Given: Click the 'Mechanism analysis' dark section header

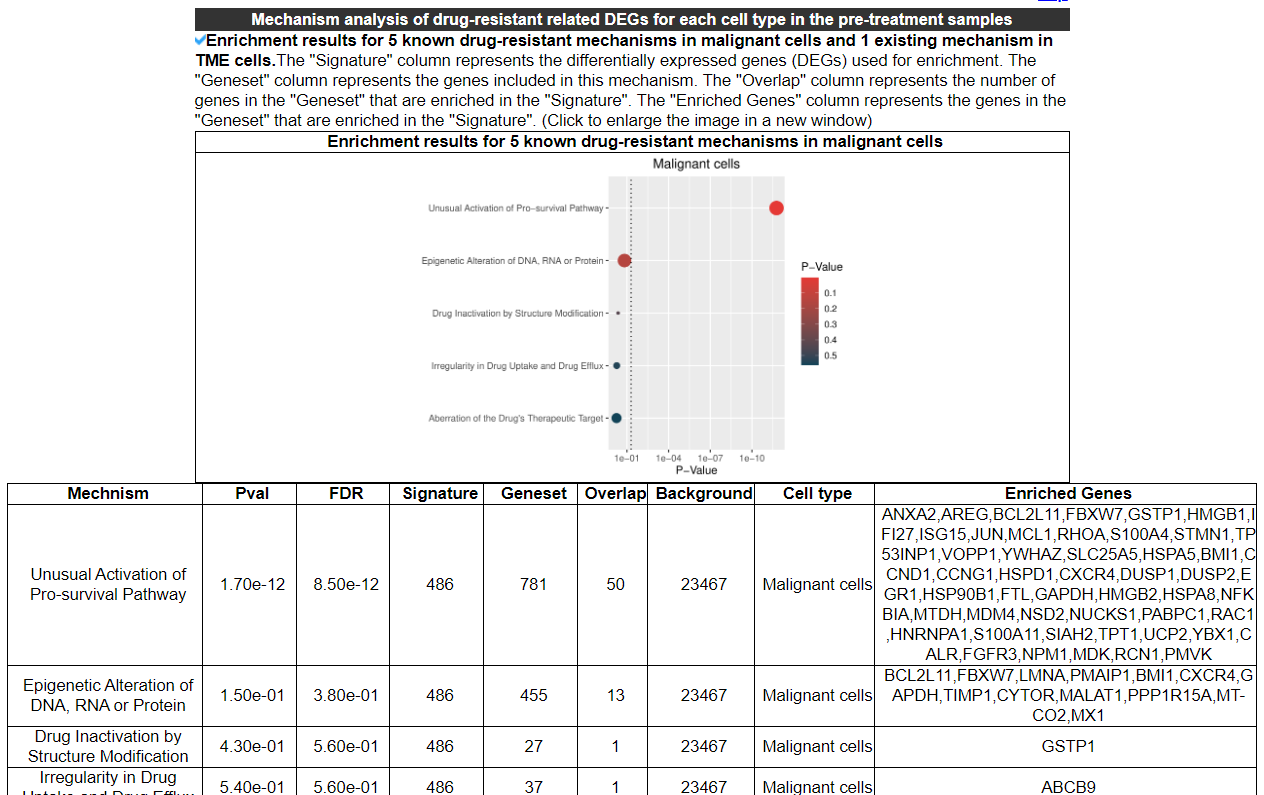Looking at the screenshot, I should [632, 19].
